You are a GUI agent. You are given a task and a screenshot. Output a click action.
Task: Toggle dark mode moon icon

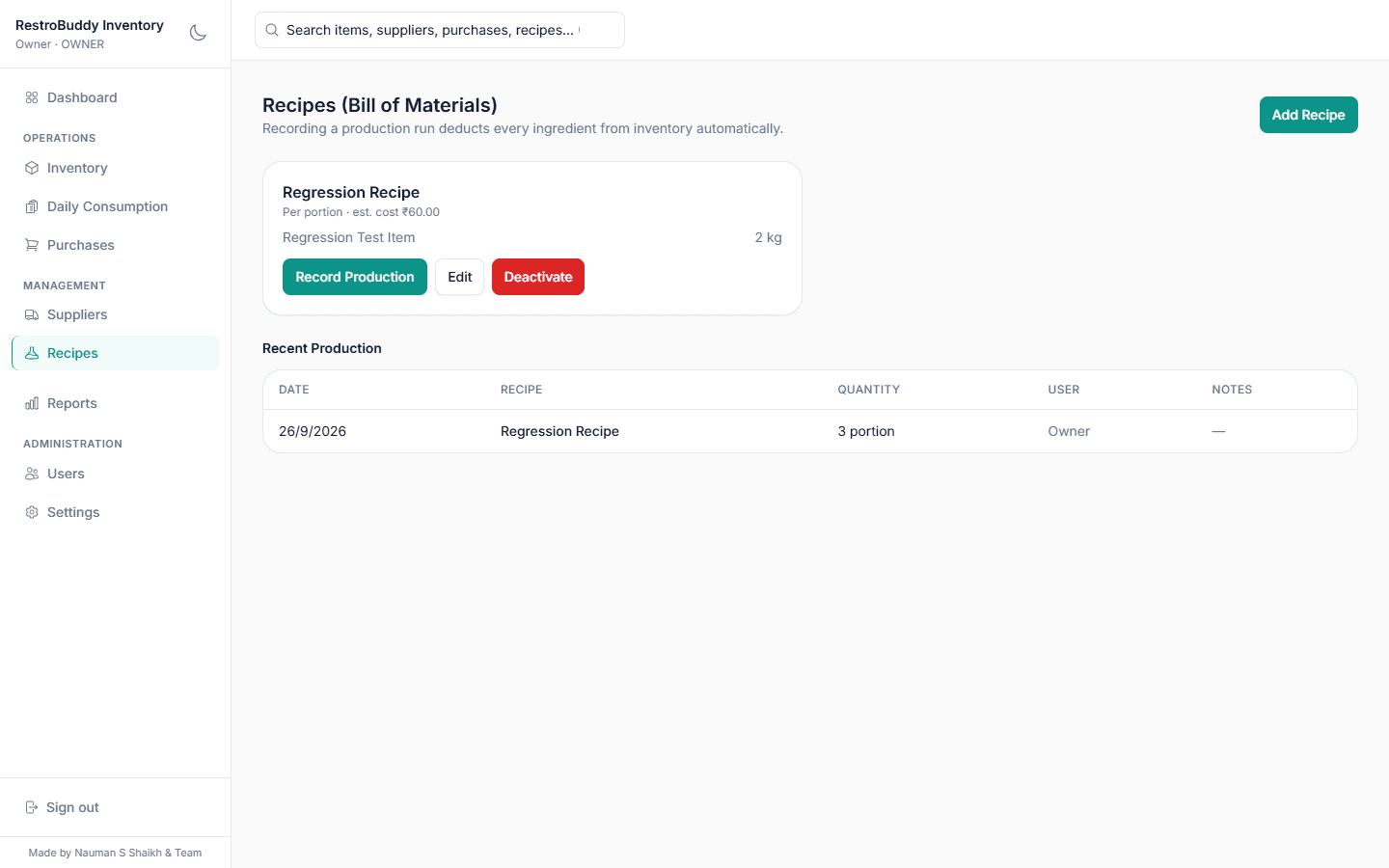click(198, 33)
